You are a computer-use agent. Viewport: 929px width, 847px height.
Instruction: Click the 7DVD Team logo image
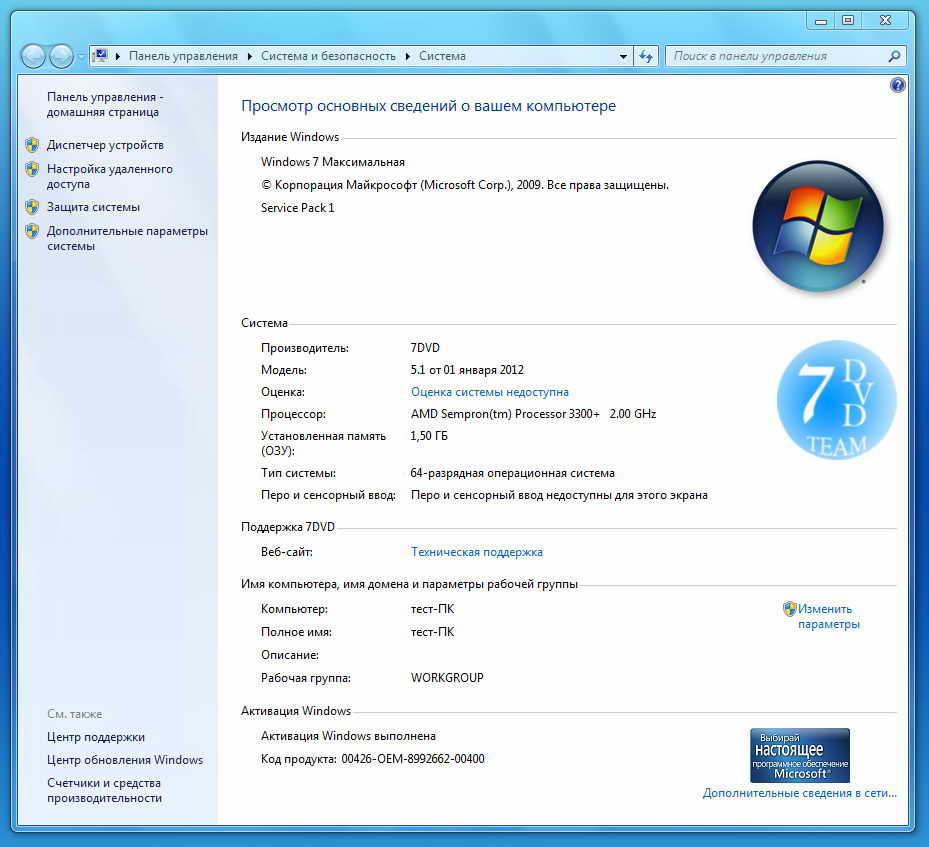[836, 400]
